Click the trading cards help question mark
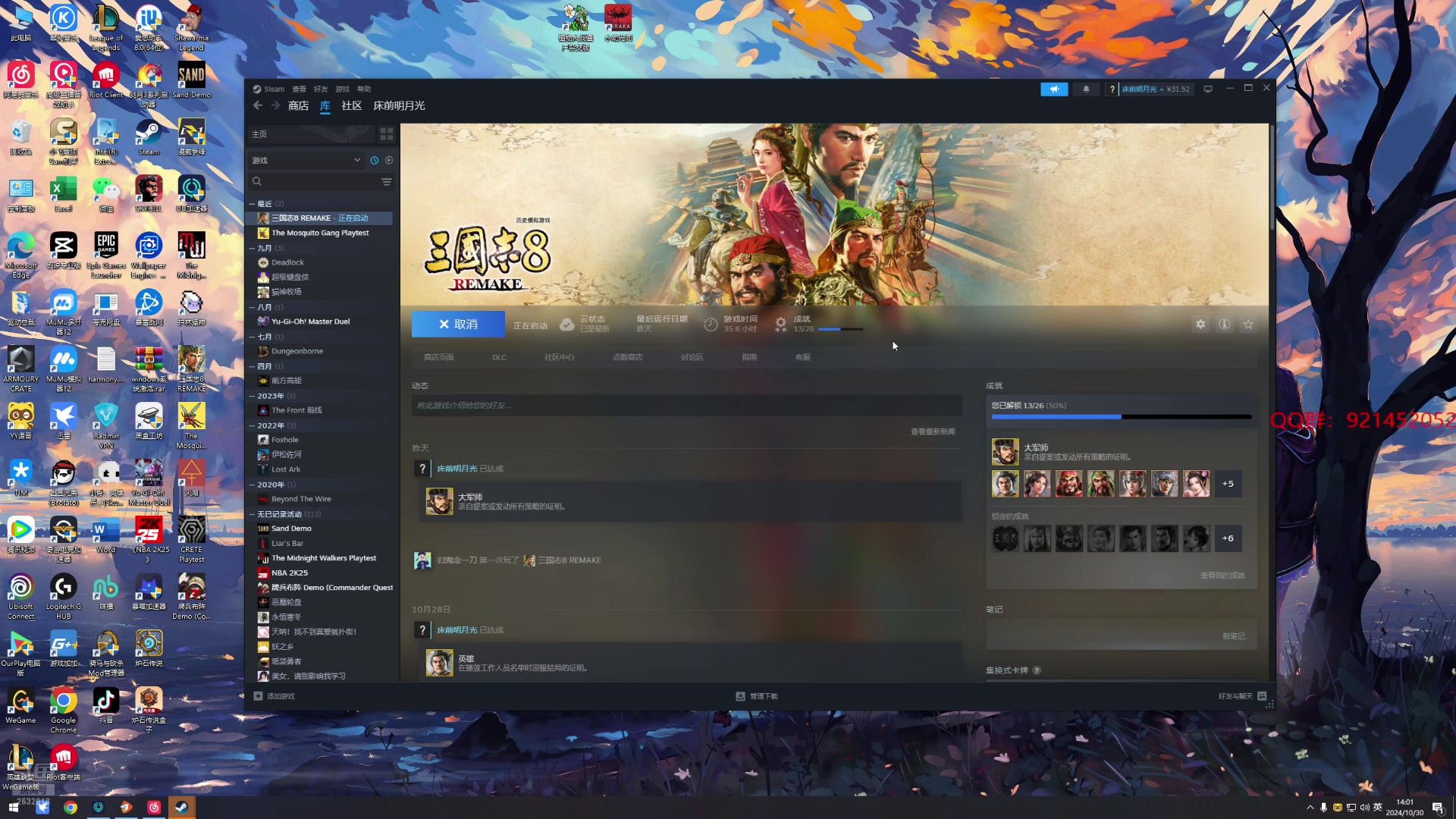 point(1037,670)
